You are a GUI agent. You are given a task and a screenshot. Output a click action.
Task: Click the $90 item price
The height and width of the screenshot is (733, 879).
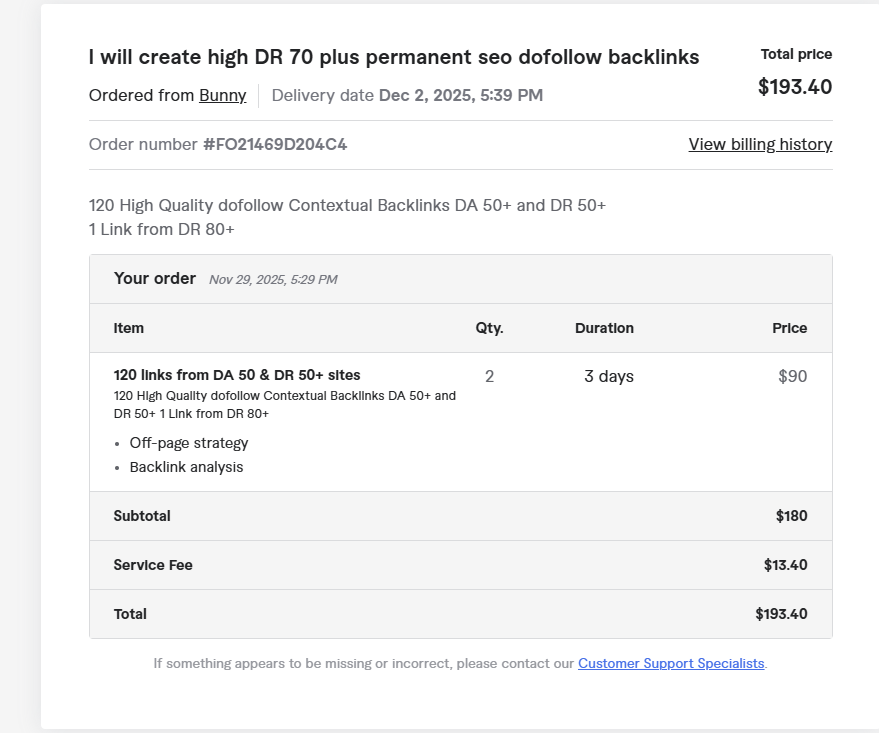[792, 377]
